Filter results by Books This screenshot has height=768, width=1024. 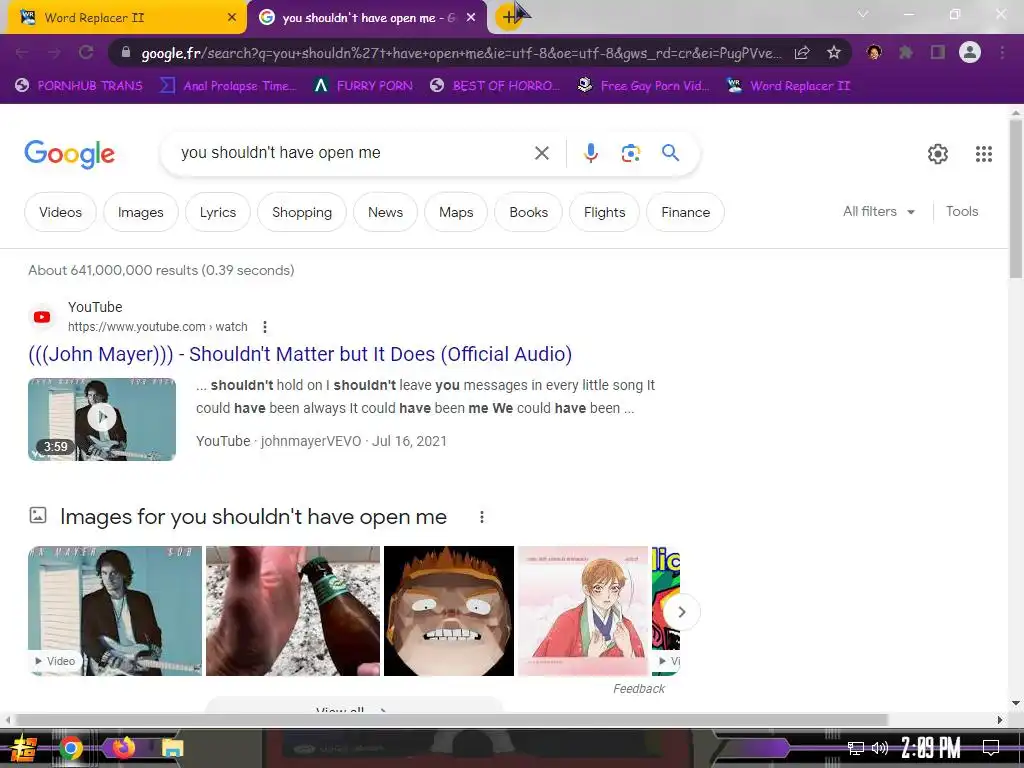tap(528, 212)
